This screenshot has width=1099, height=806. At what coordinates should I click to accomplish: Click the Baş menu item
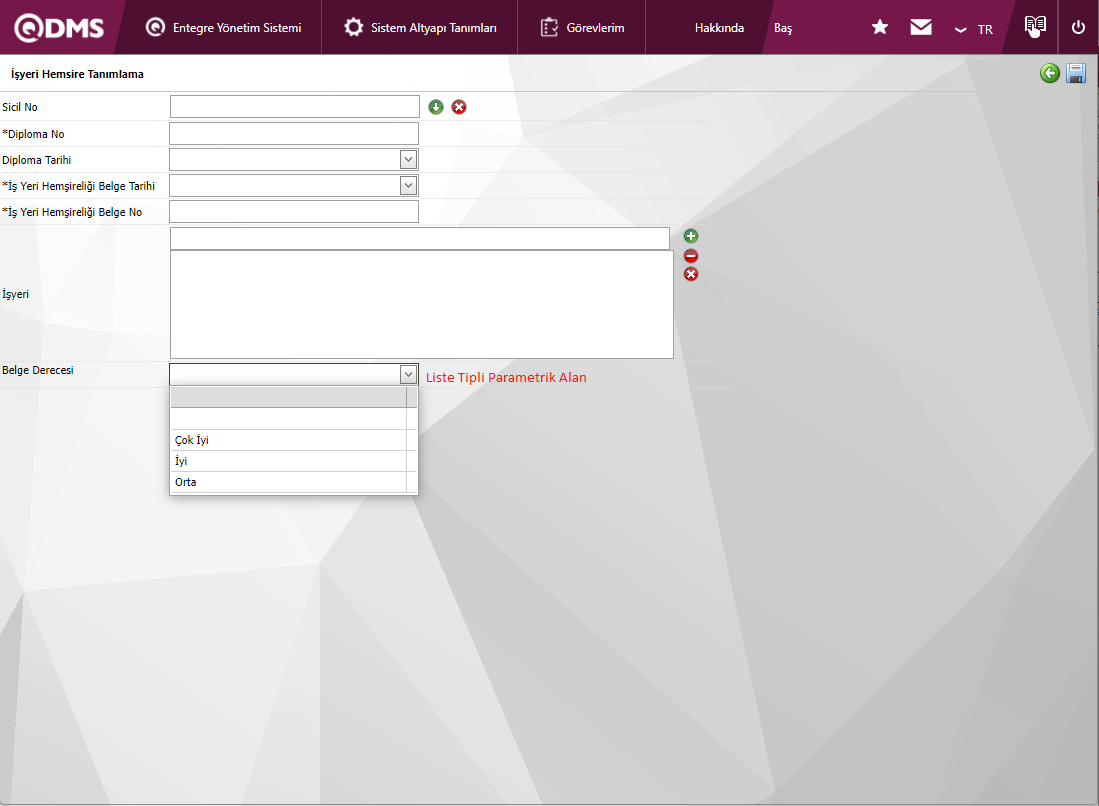[x=783, y=28]
